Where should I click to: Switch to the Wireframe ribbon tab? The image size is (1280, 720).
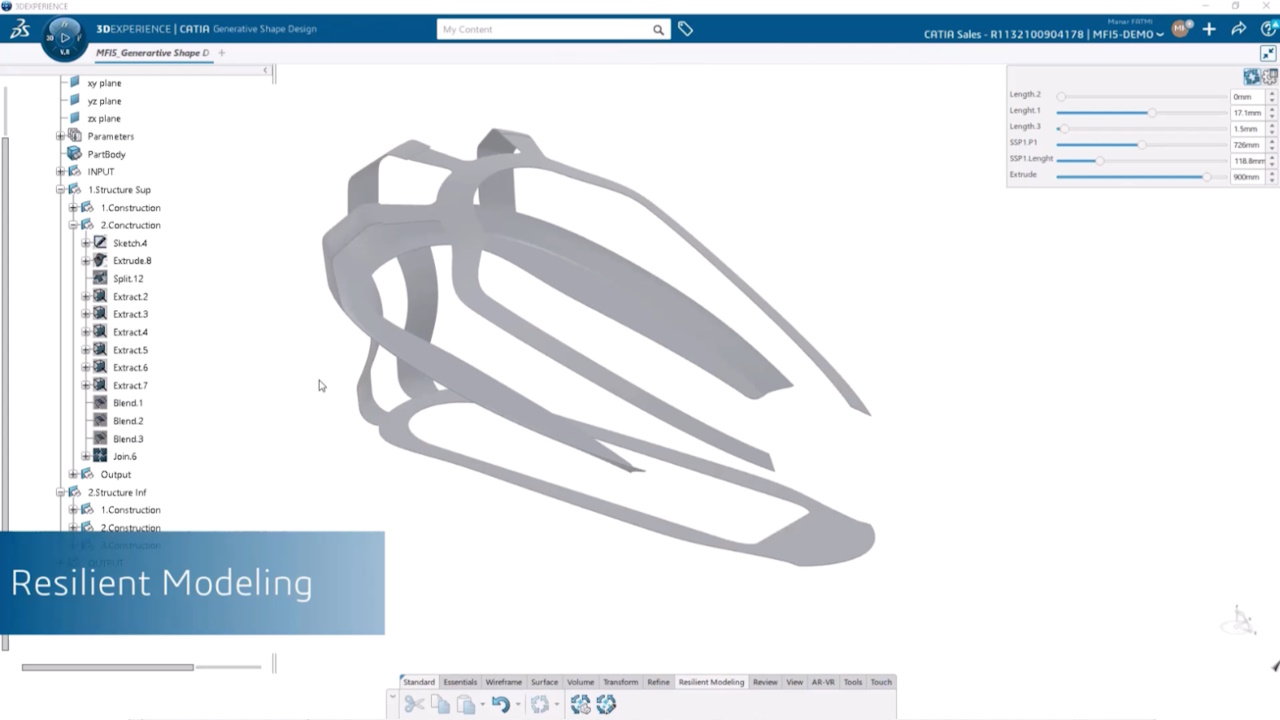[x=503, y=682]
